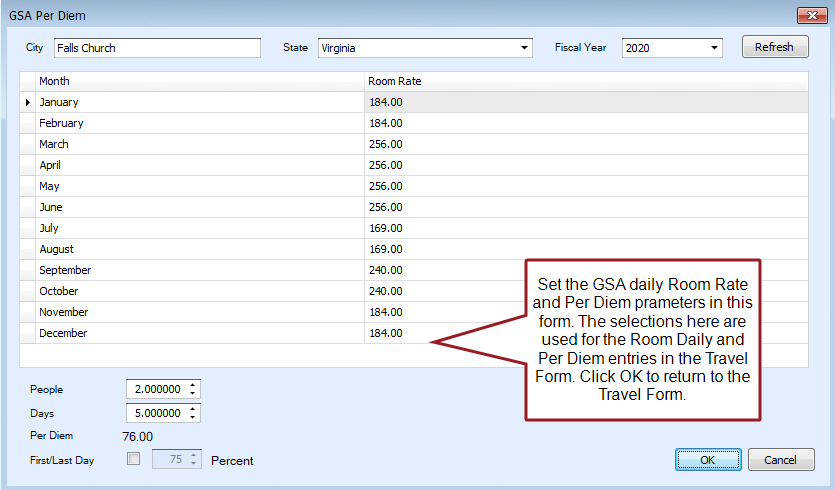Click the November room rate 184.00
This screenshot has width=835, height=490.
(386, 312)
